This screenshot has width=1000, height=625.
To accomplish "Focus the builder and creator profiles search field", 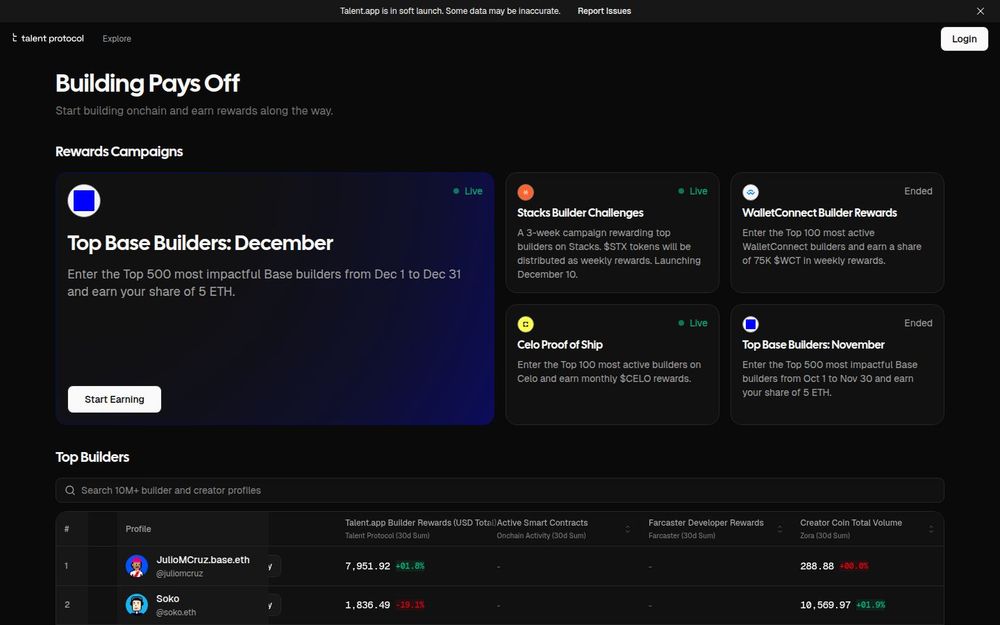I will [x=500, y=490].
